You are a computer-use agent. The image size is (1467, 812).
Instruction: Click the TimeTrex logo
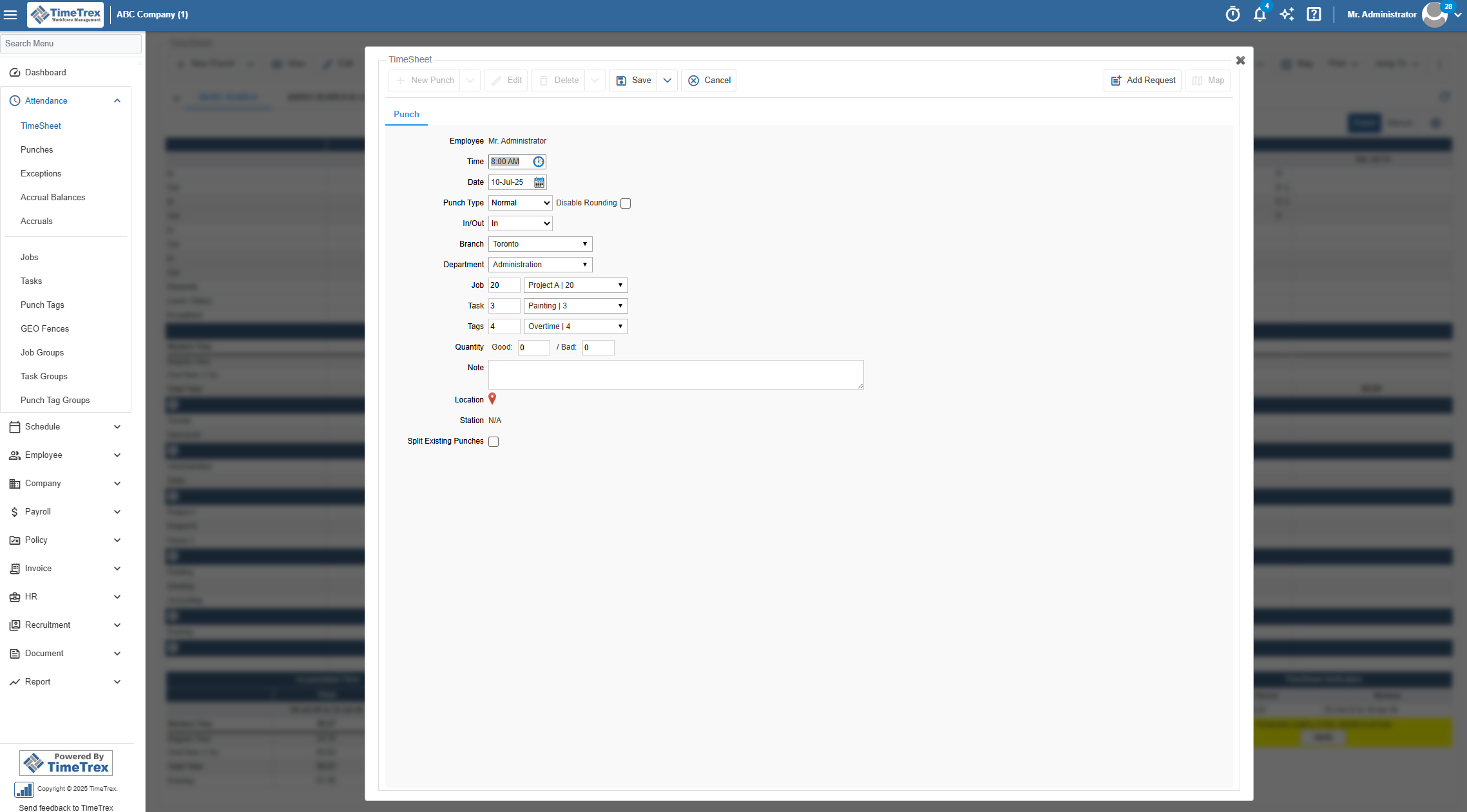click(65, 14)
